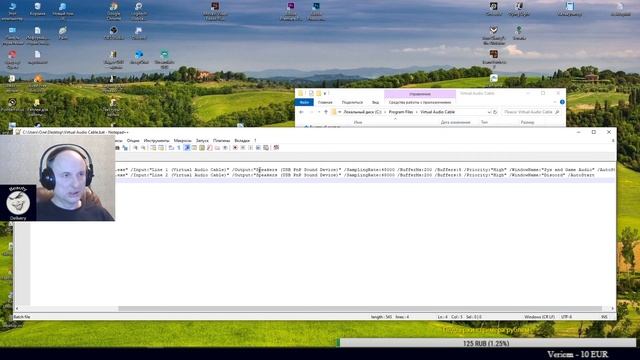Open the Макросы menu in Notepad++

pos(182,140)
